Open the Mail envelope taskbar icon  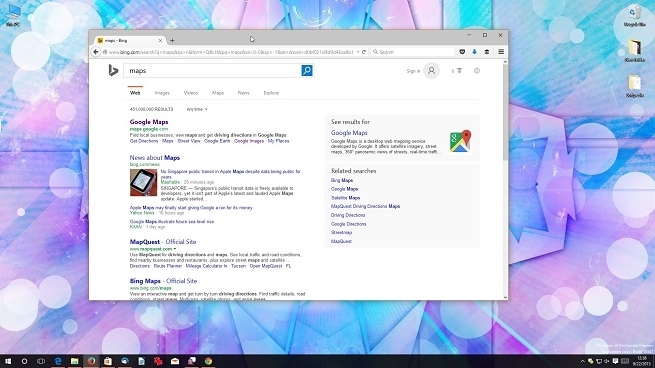(175, 361)
